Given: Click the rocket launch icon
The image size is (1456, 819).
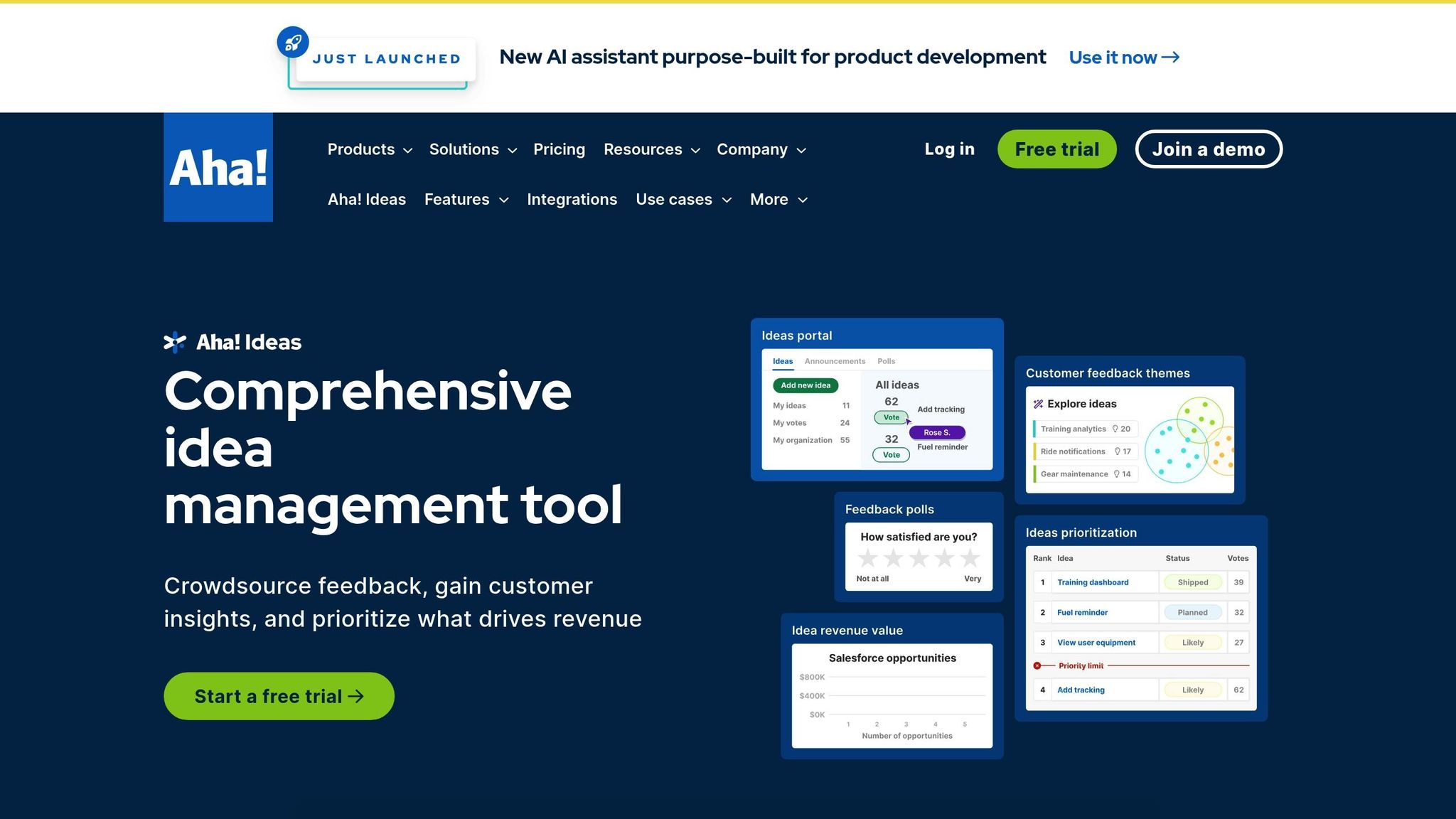Looking at the screenshot, I should (x=293, y=43).
